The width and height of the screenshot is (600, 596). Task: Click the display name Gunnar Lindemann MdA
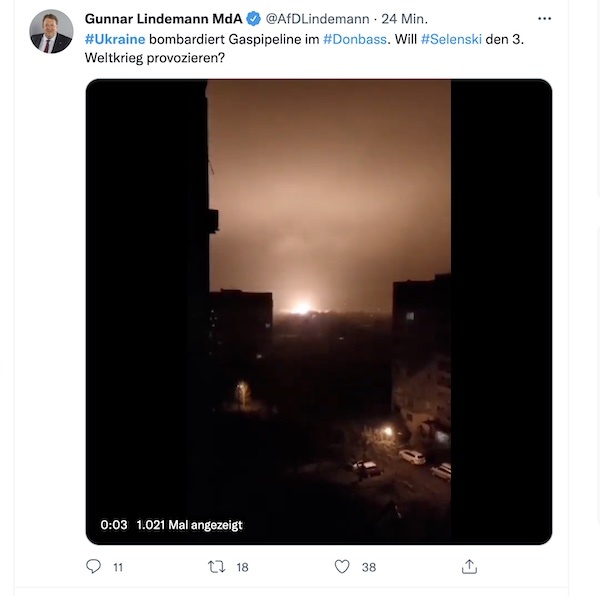click(163, 18)
